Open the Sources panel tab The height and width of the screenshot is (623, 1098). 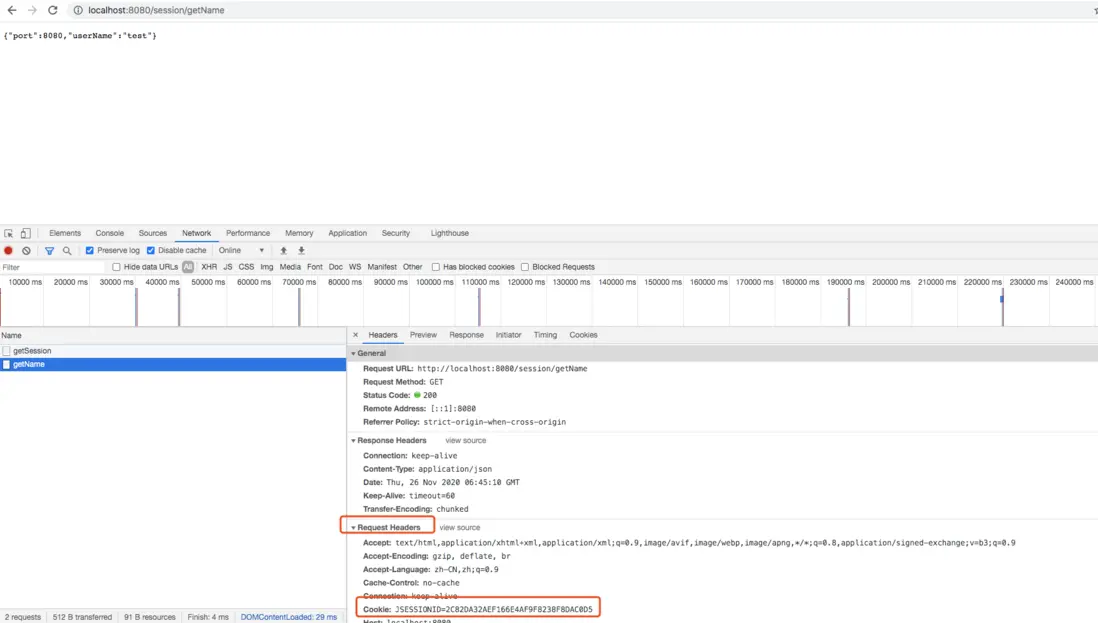(153, 233)
